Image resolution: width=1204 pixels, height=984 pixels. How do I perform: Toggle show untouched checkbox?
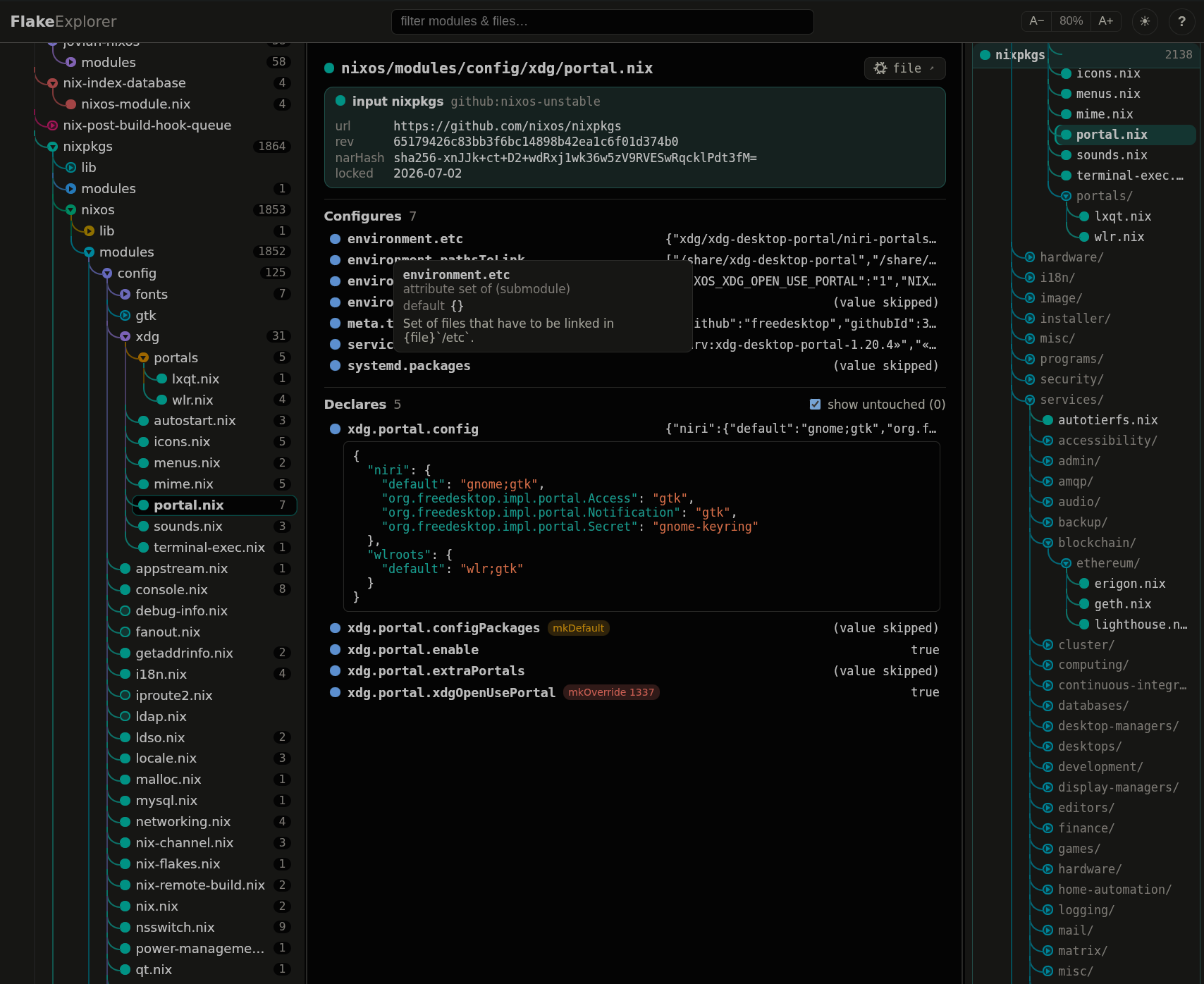(x=815, y=405)
